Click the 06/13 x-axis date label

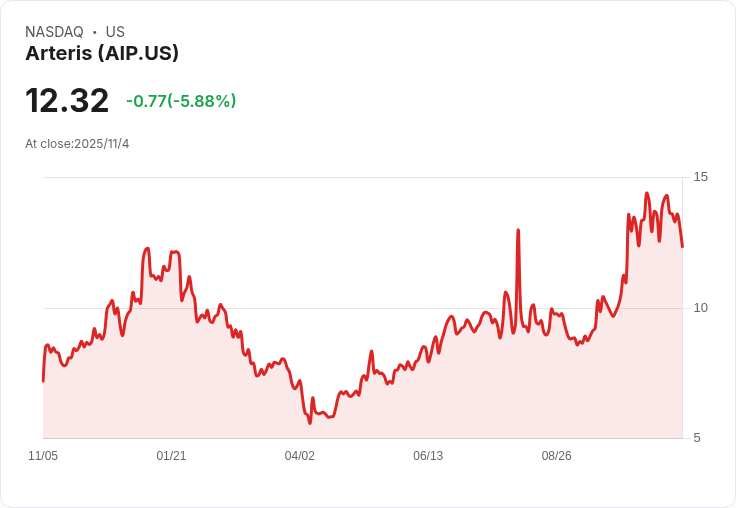click(428, 456)
